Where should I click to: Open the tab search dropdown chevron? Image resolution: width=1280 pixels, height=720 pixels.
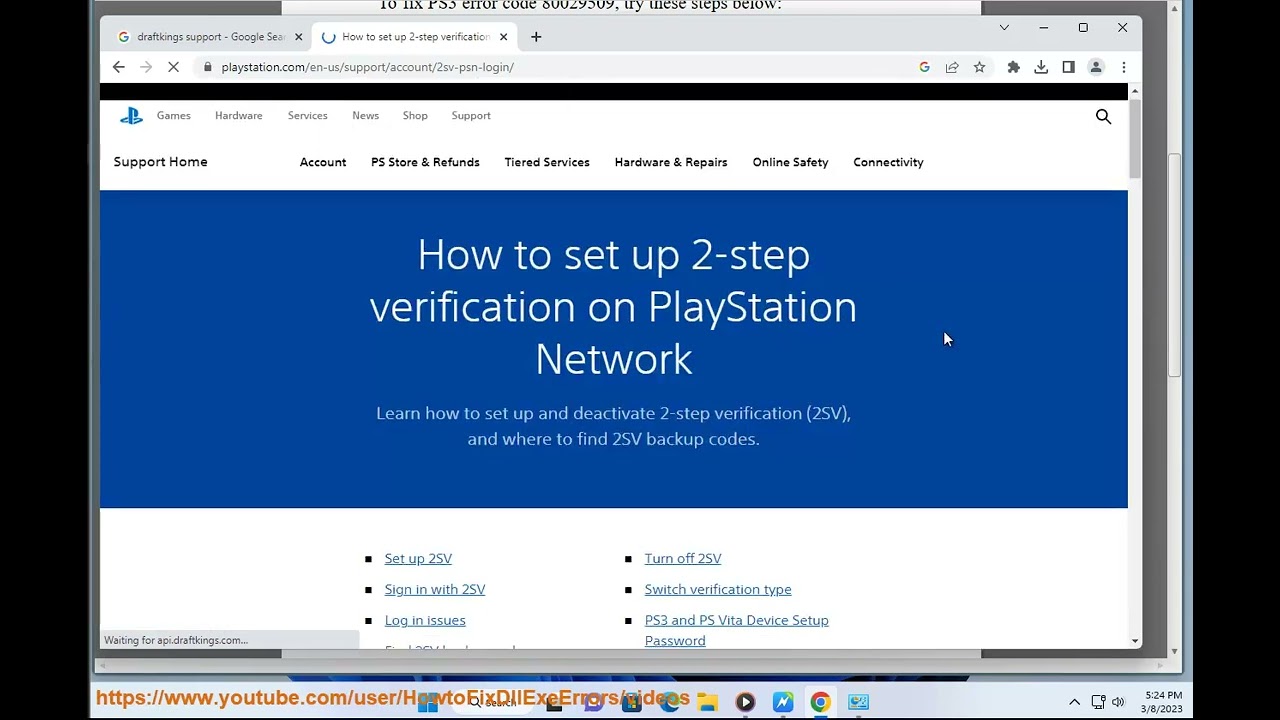tap(1004, 28)
